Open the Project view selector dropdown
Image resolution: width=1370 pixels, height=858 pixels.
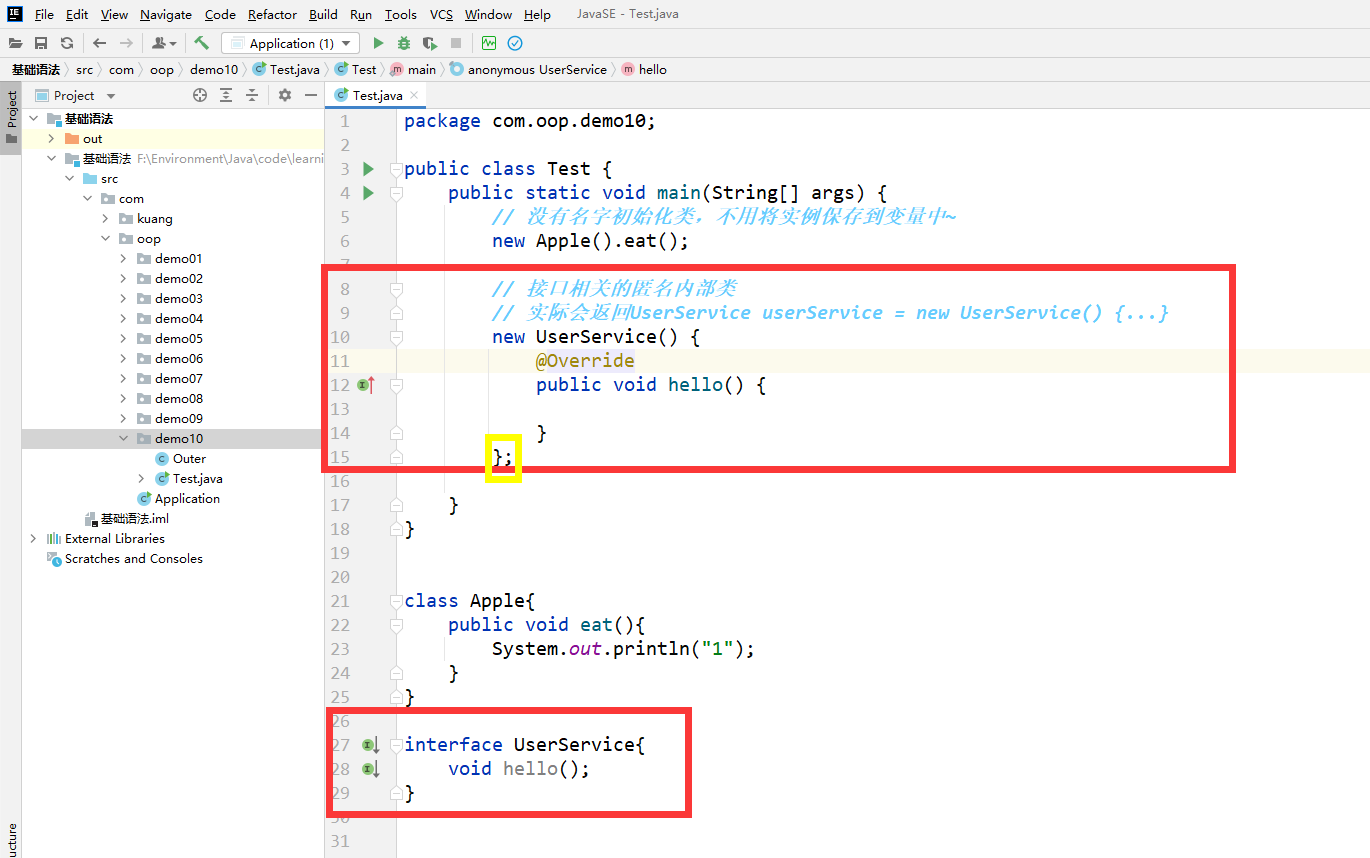(110, 96)
